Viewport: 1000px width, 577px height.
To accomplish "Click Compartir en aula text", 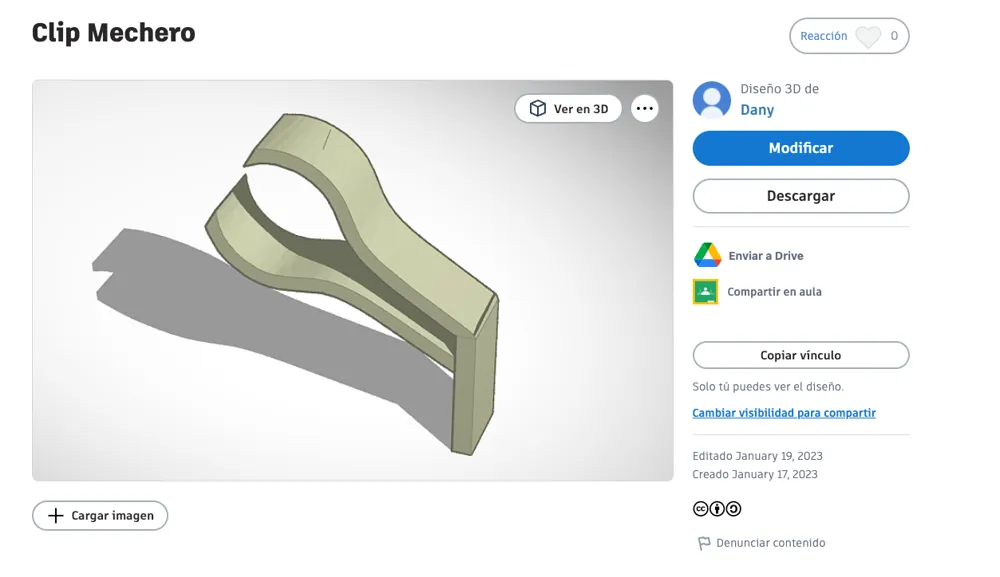I will (774, 291).
